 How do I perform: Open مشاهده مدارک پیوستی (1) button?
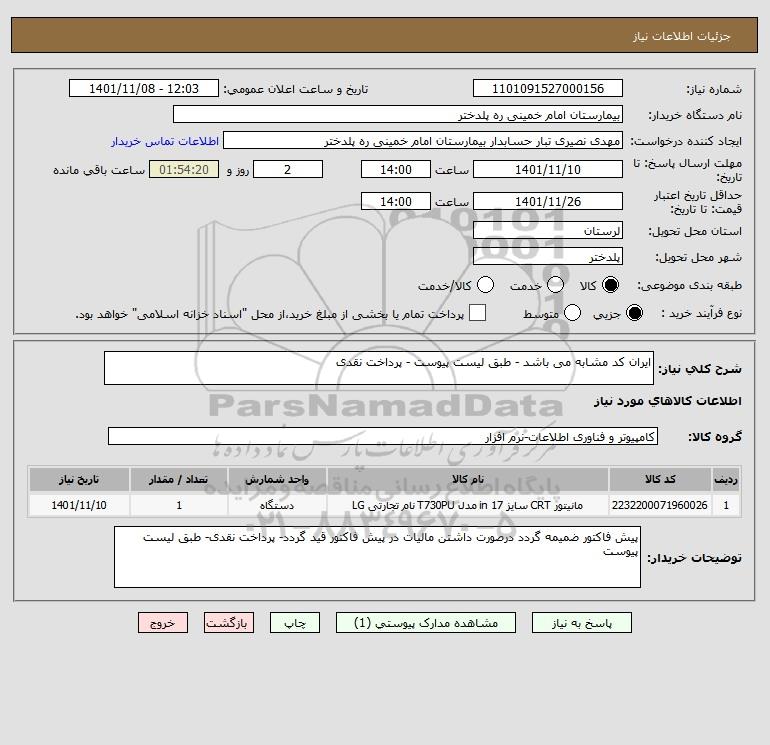click(426, 623)
